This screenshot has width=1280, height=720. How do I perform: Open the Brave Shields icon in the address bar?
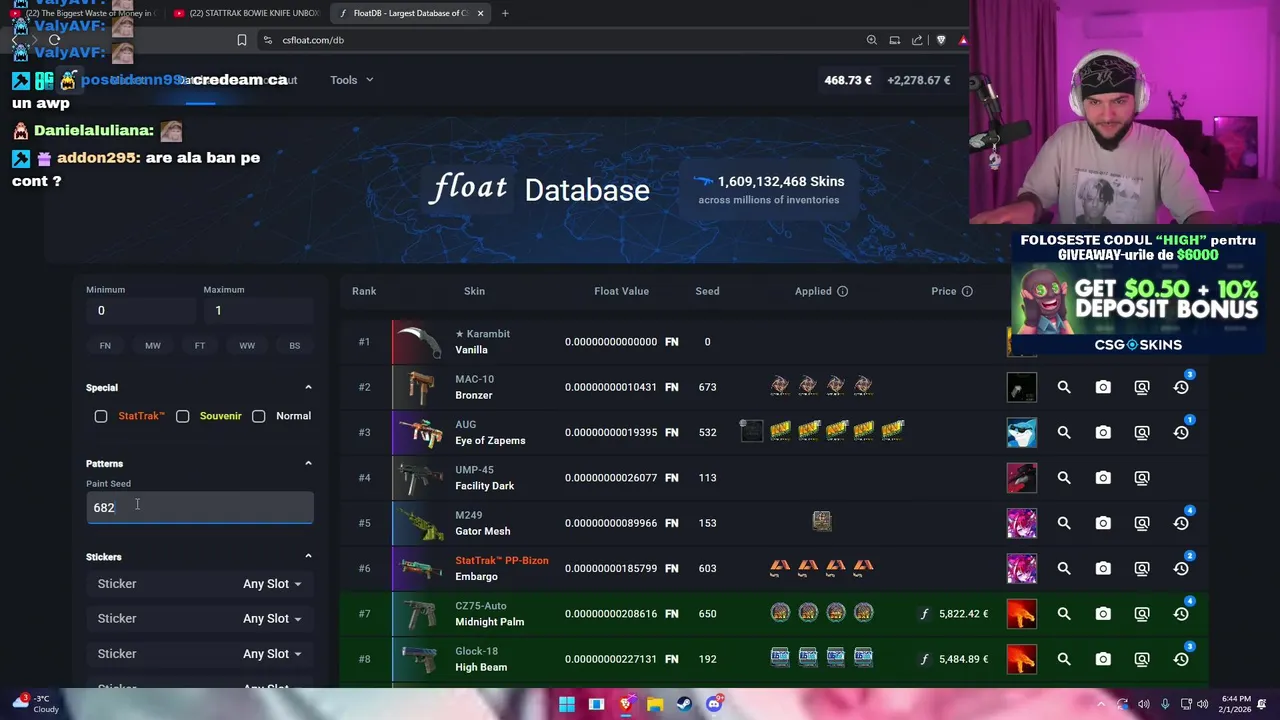coord(940,40)
